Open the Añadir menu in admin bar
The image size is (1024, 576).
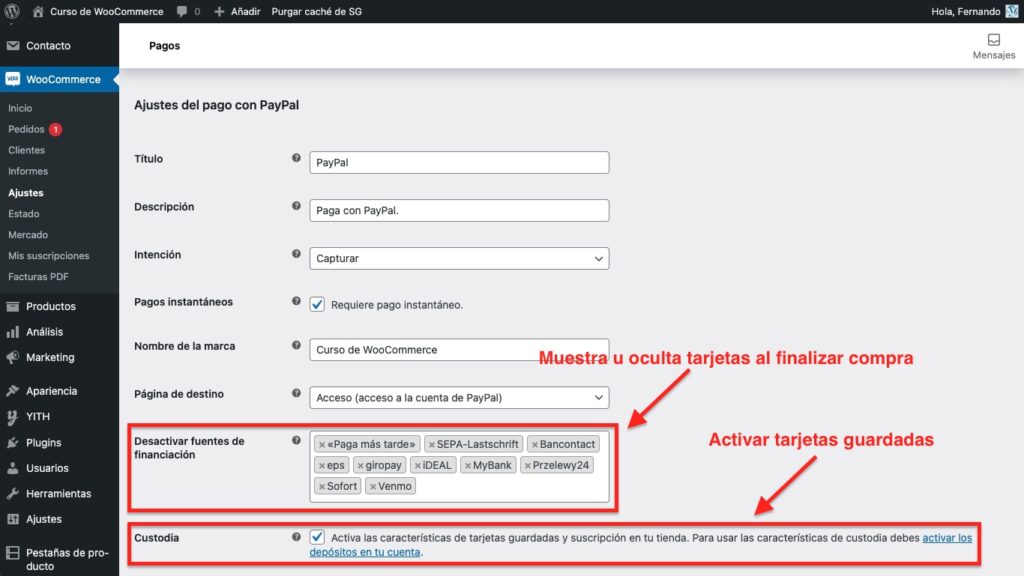tap(237, 11)
